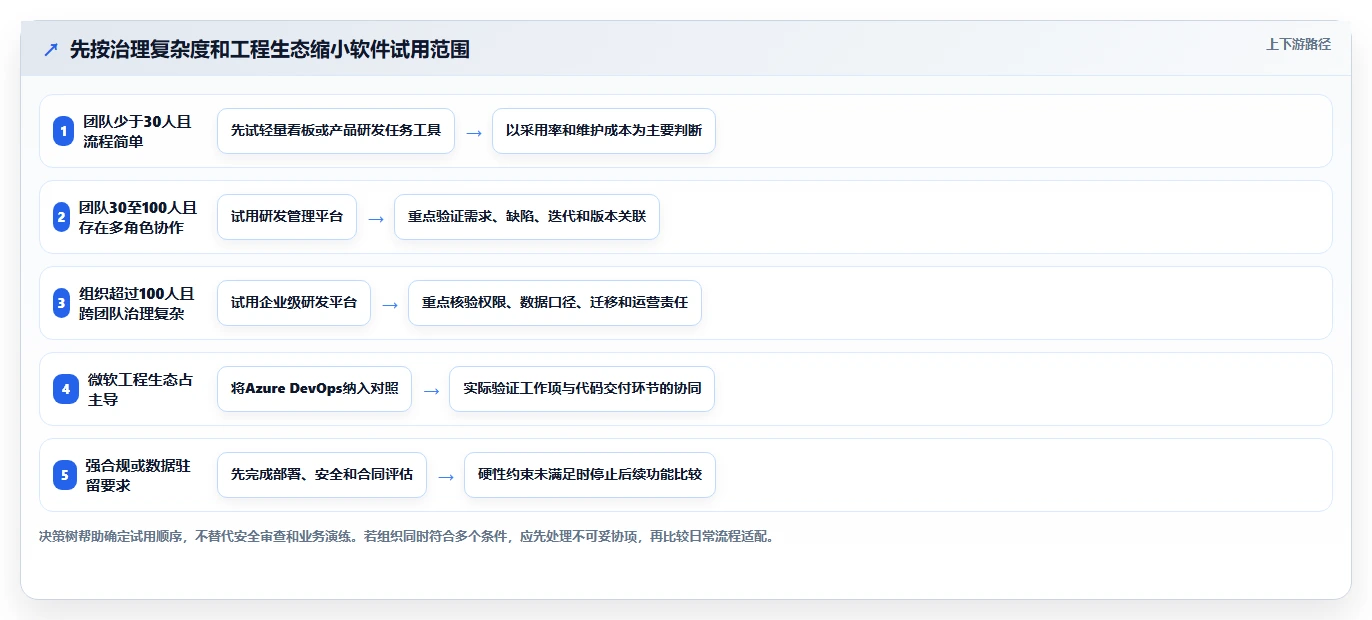Click the 试用企业级研发平台 box
The width and height of the screenshot is (1372, 620).
click(x=294, y=303)
